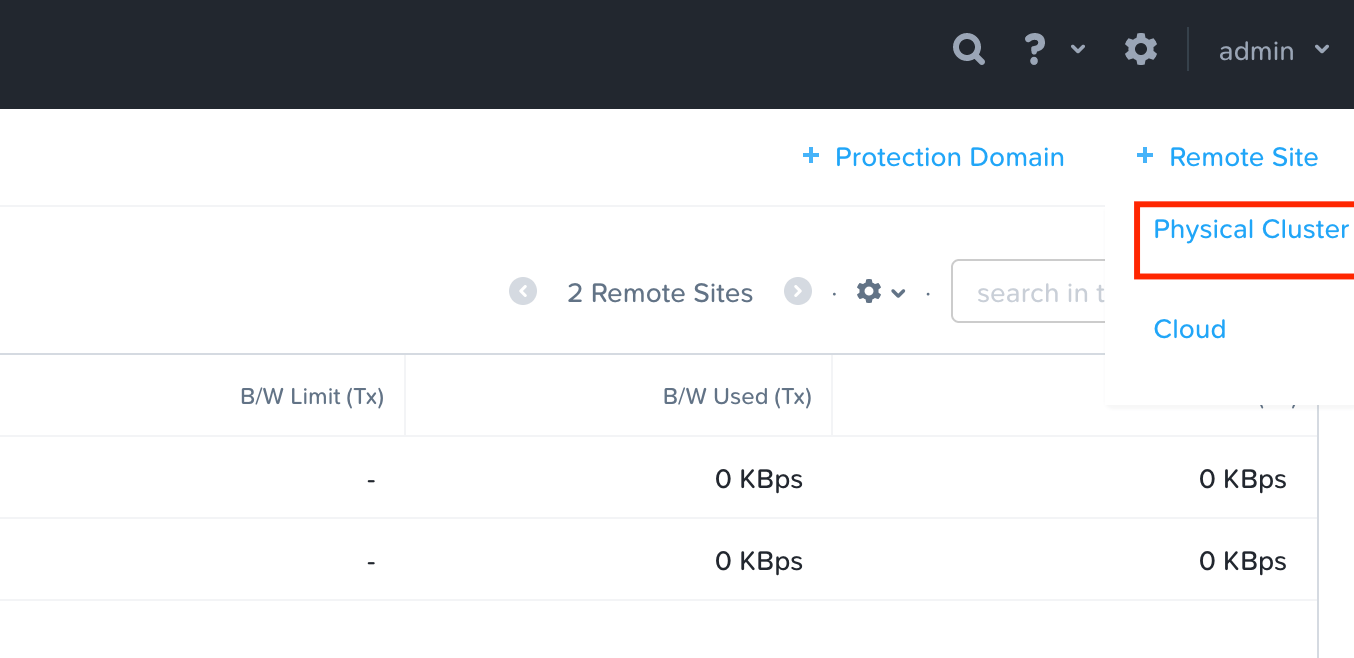The height and width of the screenshot is (658, 1354).
Task: Choose the Cloud option in the menu
Action: (x=1189, y=329)
